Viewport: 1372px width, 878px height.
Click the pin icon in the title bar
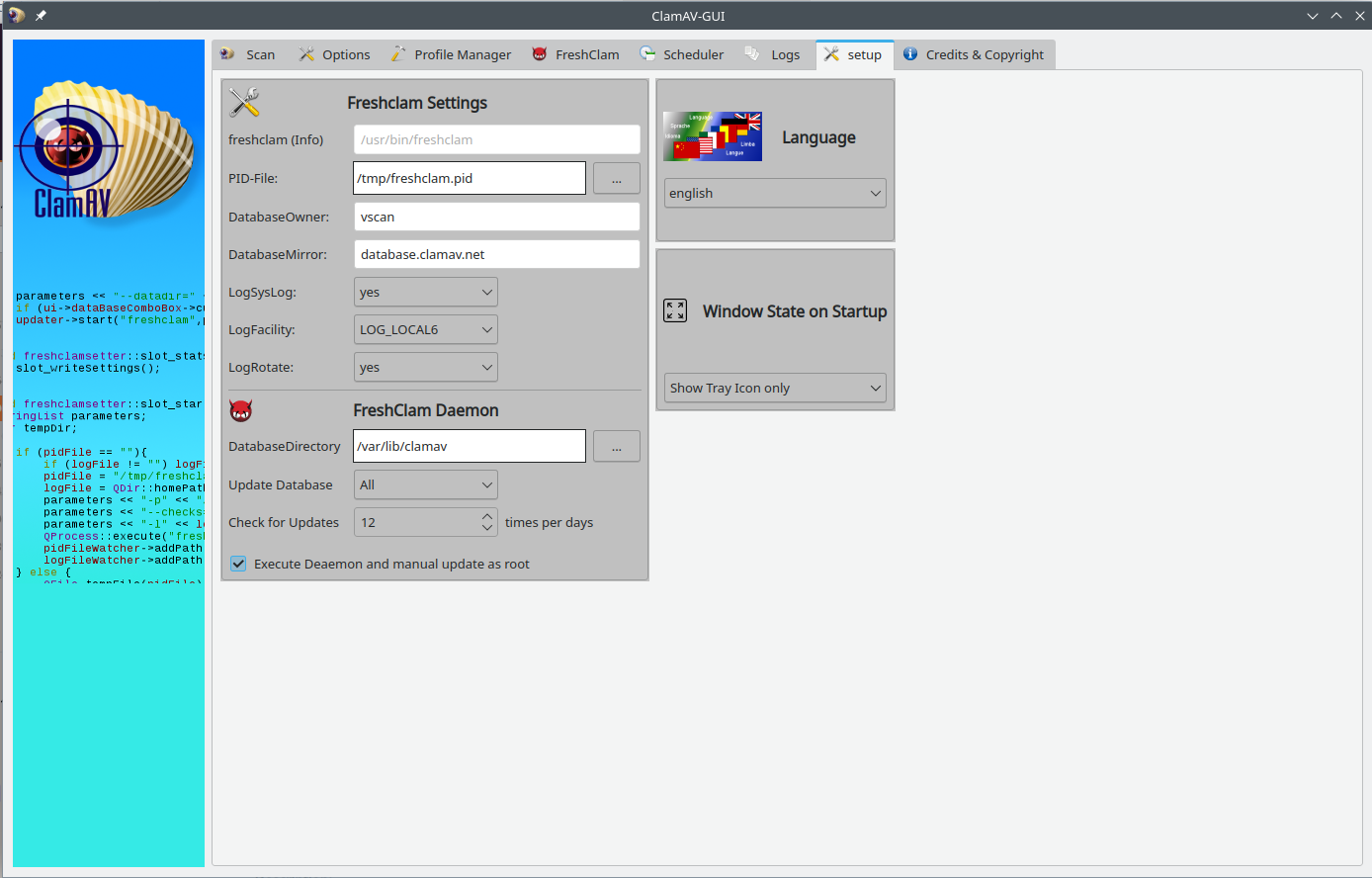pos(40,15)
